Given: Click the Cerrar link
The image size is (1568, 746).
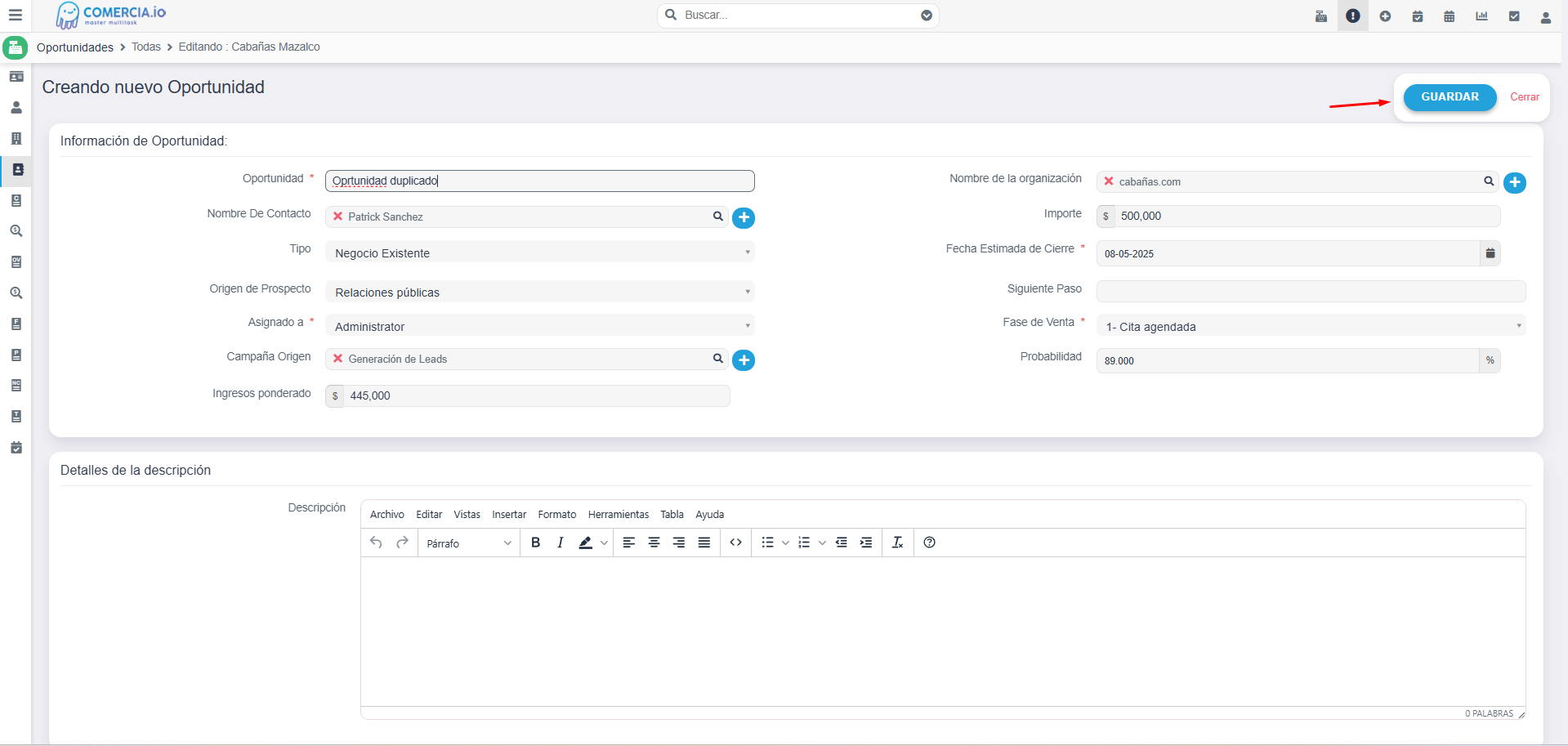Looking at the screenshot, I should click(x=1524, y=97).
